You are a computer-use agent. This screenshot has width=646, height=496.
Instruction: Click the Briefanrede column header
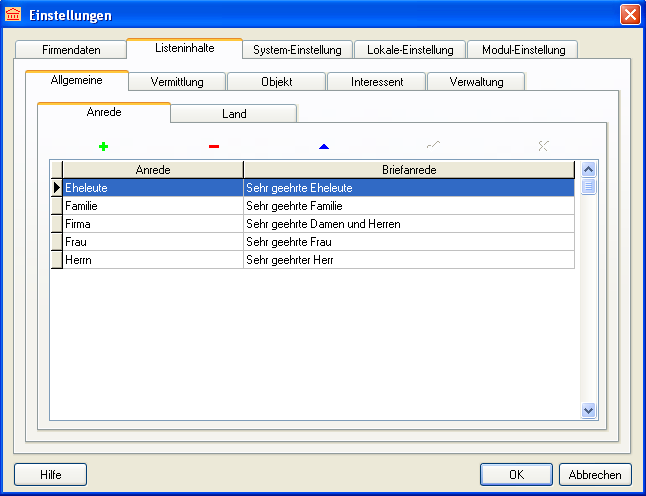(409, 170)
